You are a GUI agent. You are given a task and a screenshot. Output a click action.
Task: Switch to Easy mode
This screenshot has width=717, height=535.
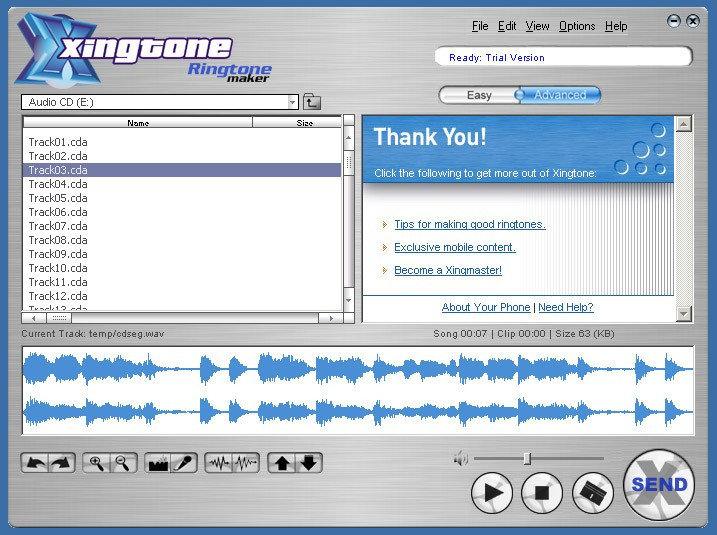coord(479,95)
